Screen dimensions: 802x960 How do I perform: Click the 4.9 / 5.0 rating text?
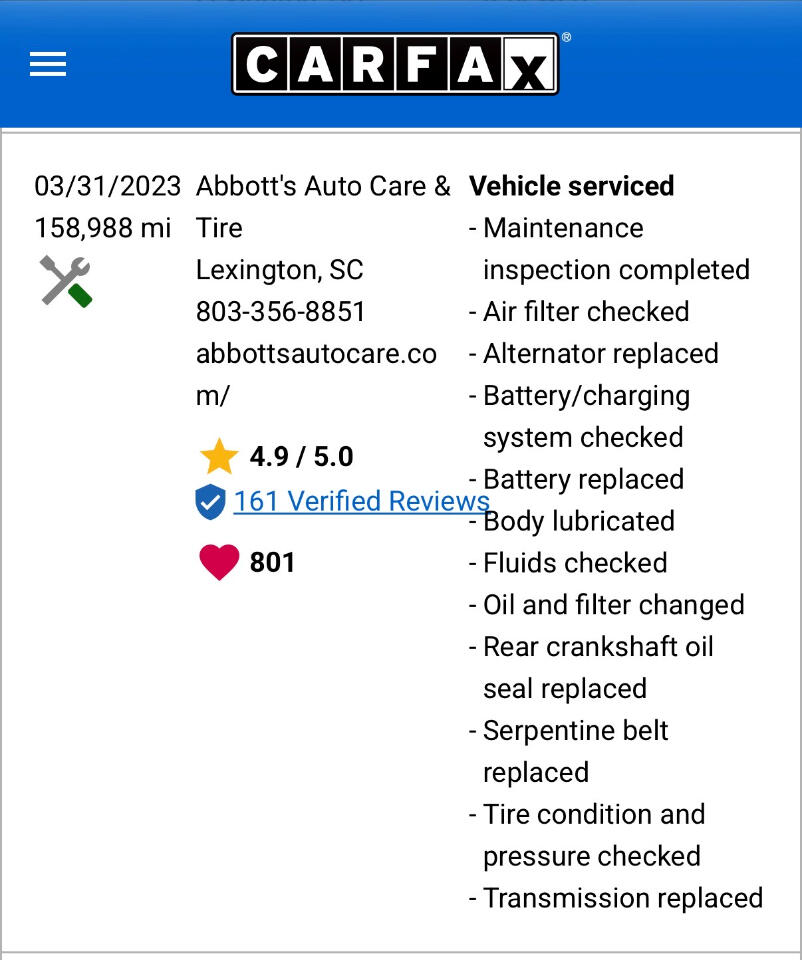point(301,456)
